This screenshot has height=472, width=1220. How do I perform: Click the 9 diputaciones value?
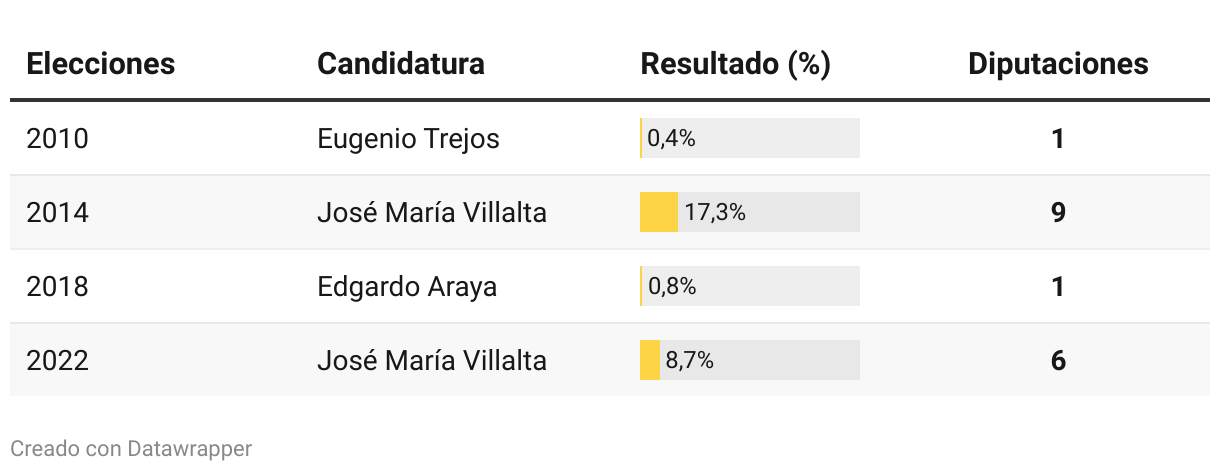pos(1058,212)
